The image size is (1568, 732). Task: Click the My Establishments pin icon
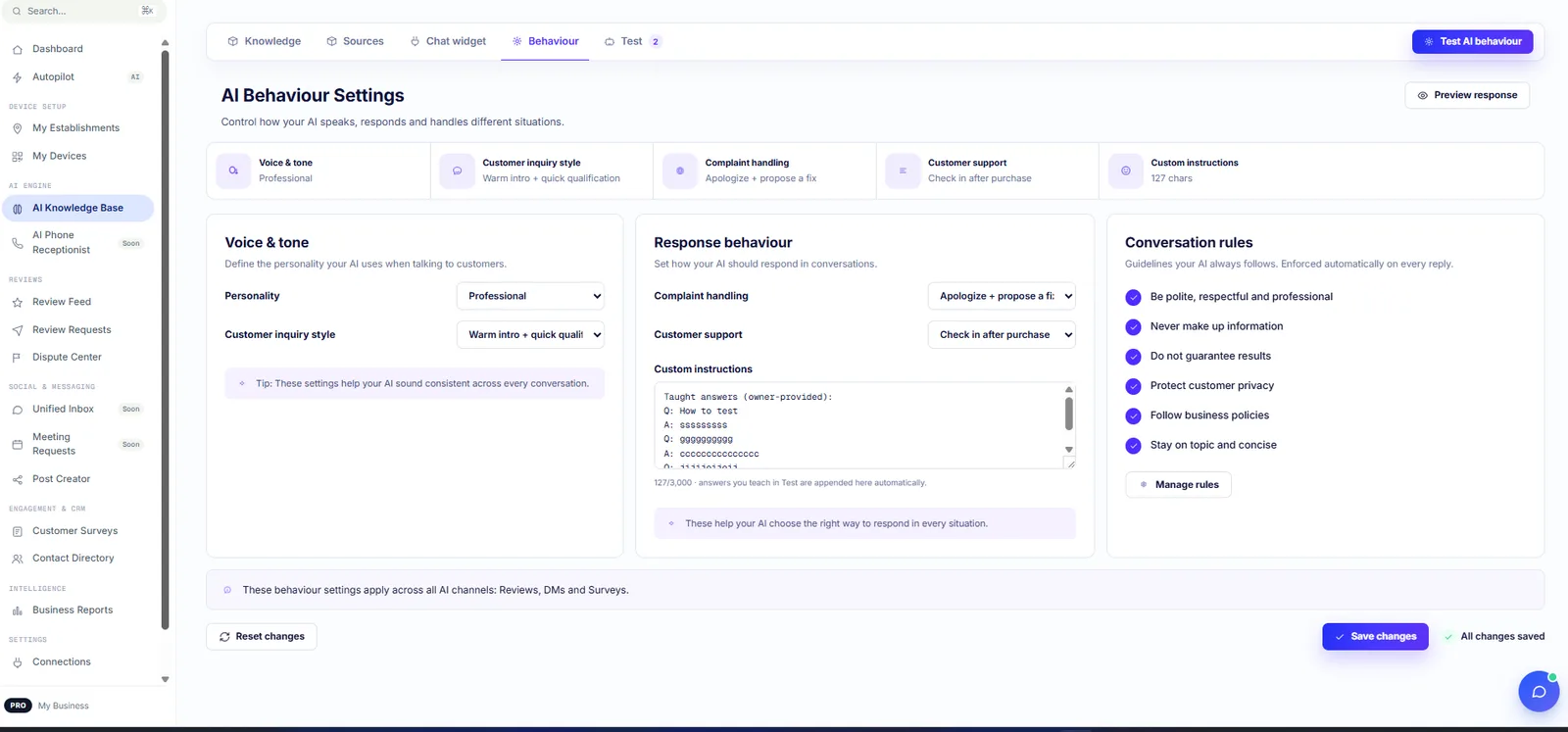(18, 128)
